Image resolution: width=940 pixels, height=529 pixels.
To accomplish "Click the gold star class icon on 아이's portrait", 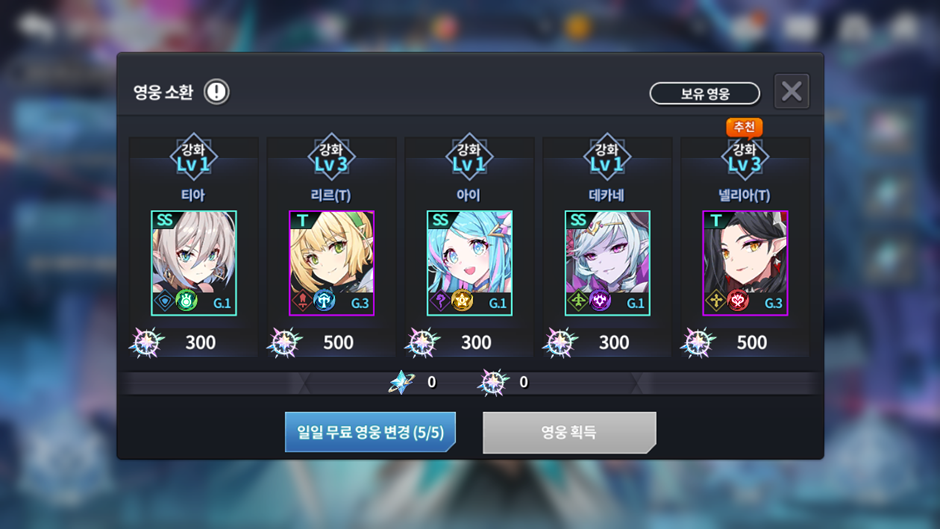I will [462, 300].
